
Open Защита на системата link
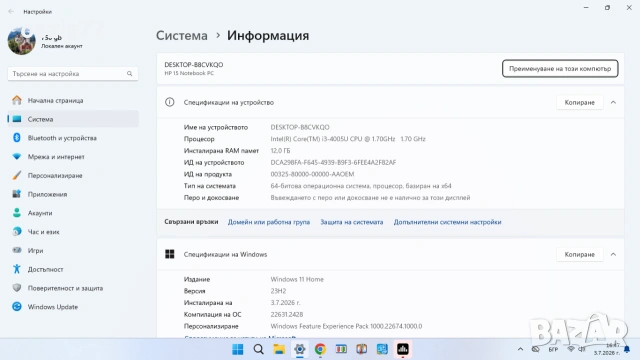tap(351, 222)
